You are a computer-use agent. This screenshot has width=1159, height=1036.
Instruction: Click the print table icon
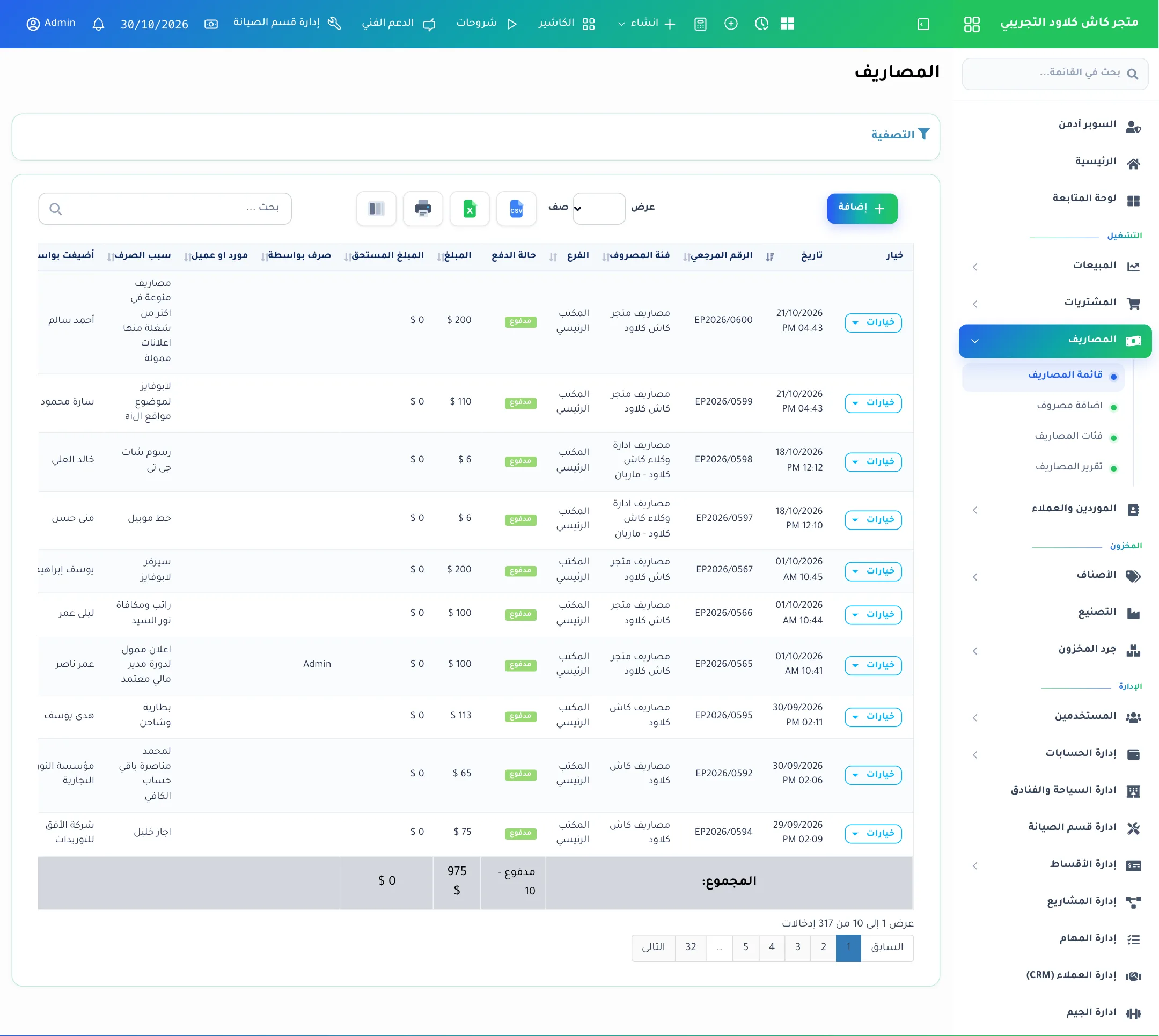click(x=422, y=208)
